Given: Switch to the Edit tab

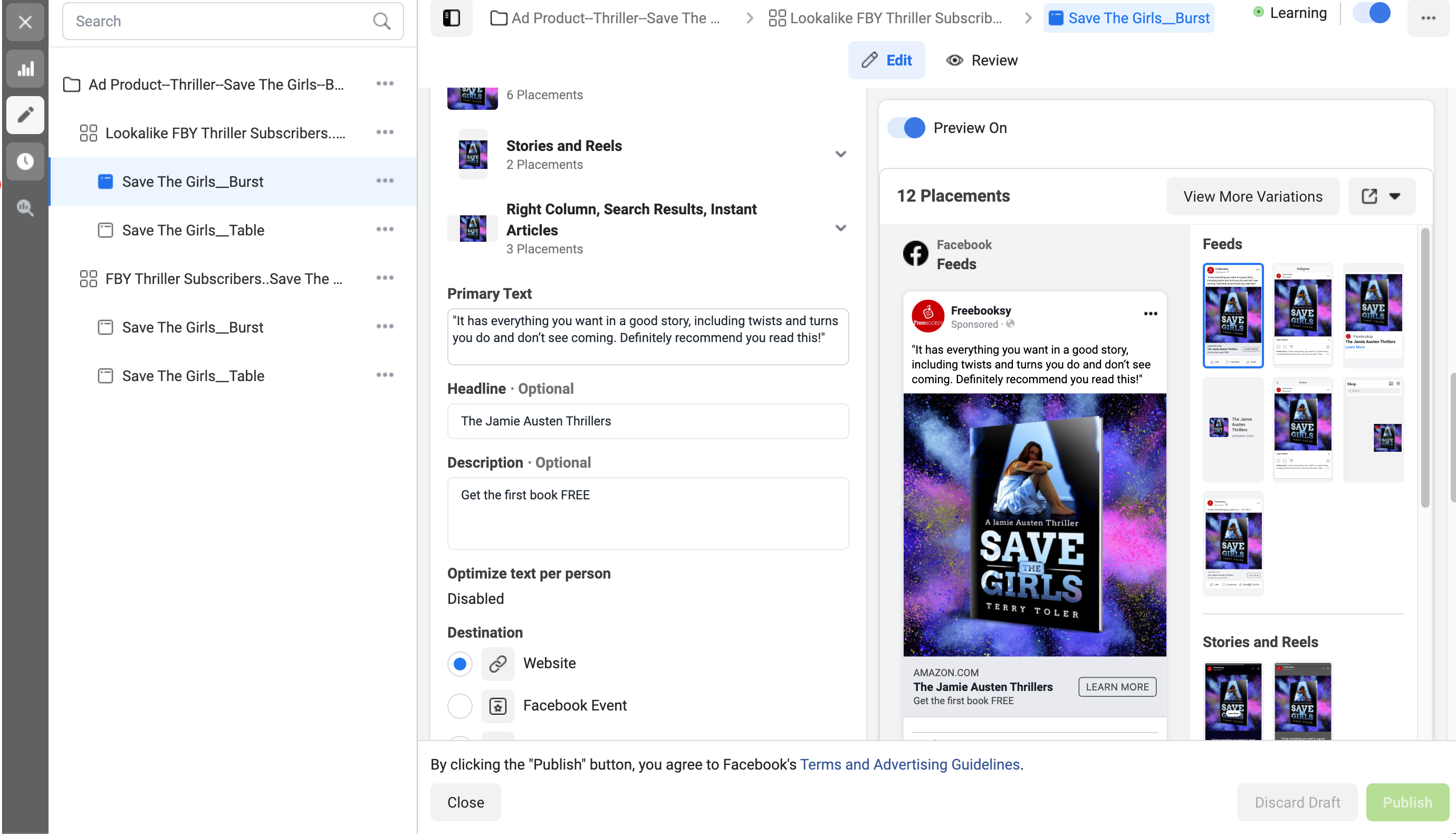Looking at the screenshot, I should pos(887,60).
